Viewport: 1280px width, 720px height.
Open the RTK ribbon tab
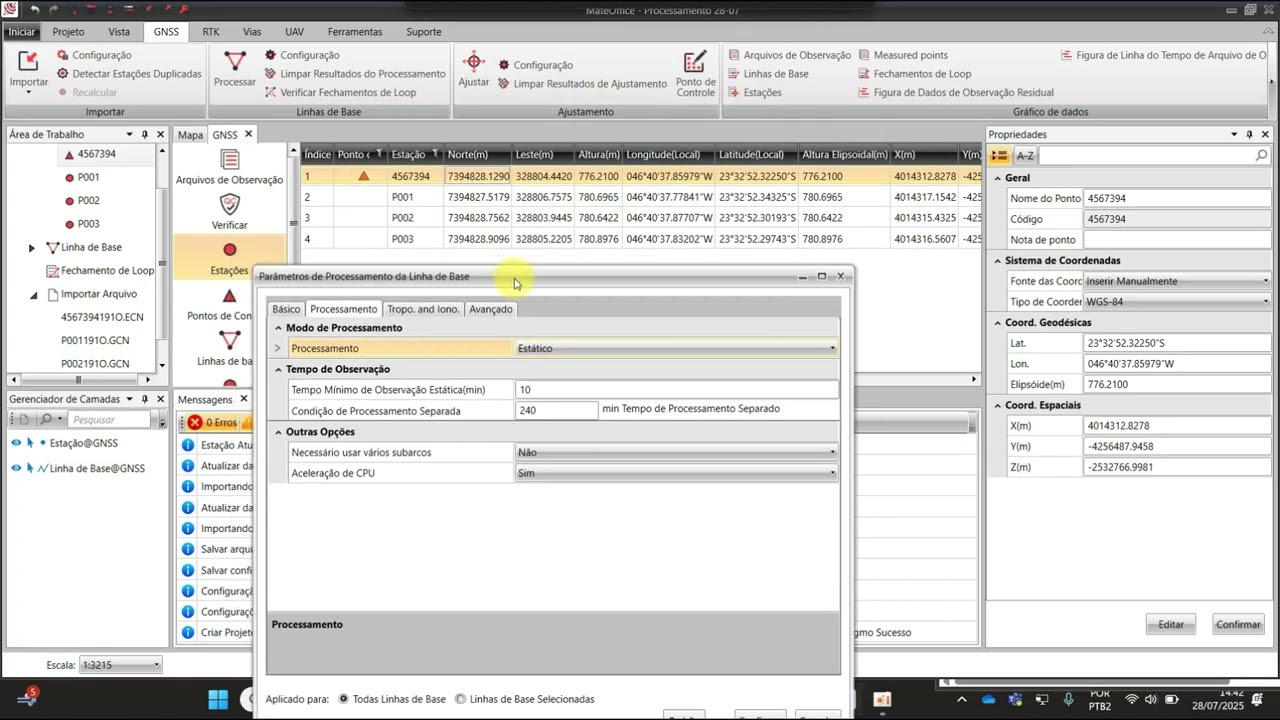point(211,32)
